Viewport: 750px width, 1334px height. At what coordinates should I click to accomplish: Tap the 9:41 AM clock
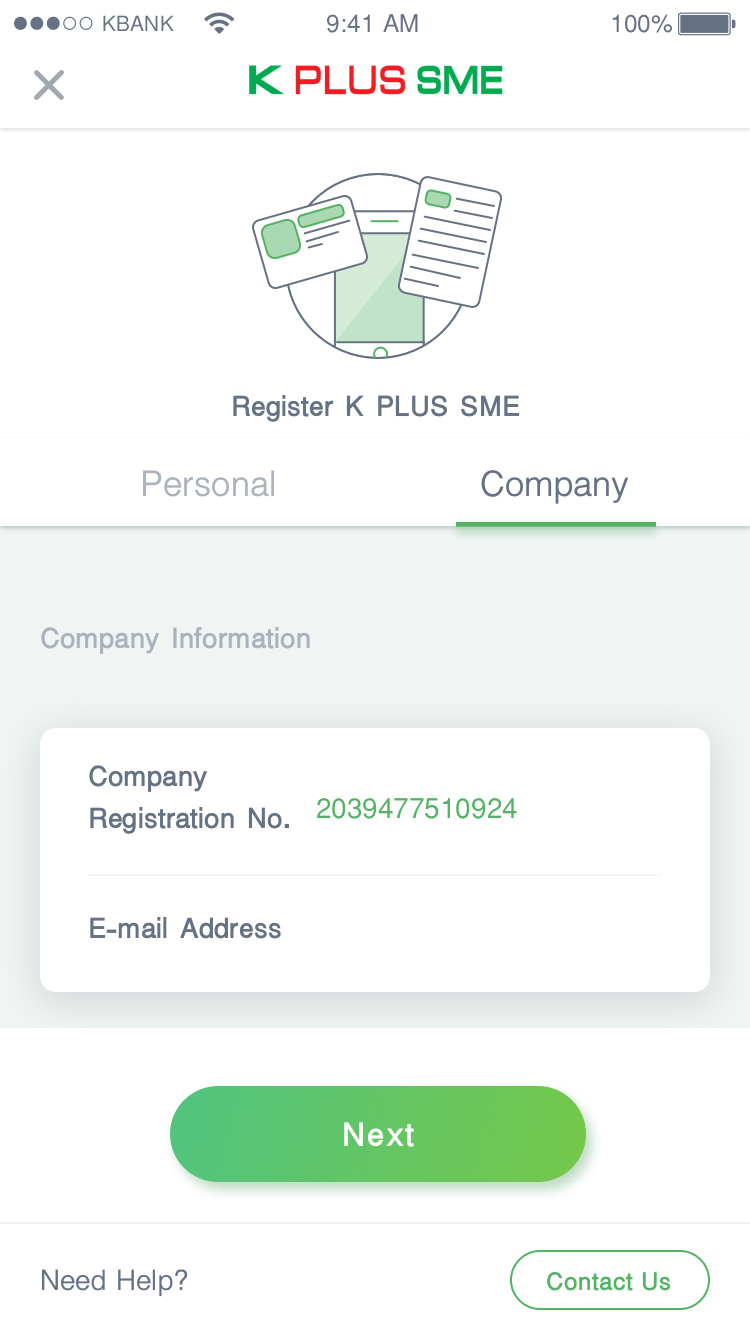point(372,24)
